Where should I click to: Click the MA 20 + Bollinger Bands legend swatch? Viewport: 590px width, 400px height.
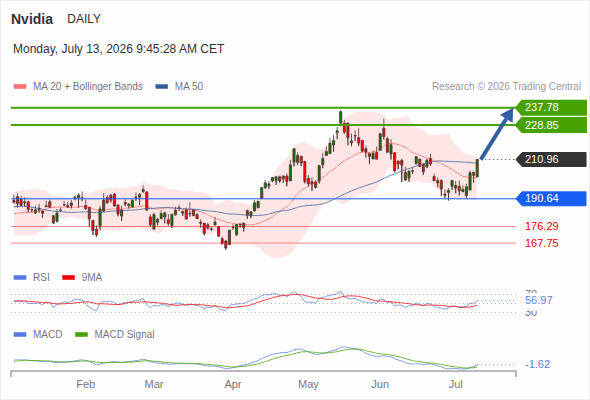pos(20,87)
